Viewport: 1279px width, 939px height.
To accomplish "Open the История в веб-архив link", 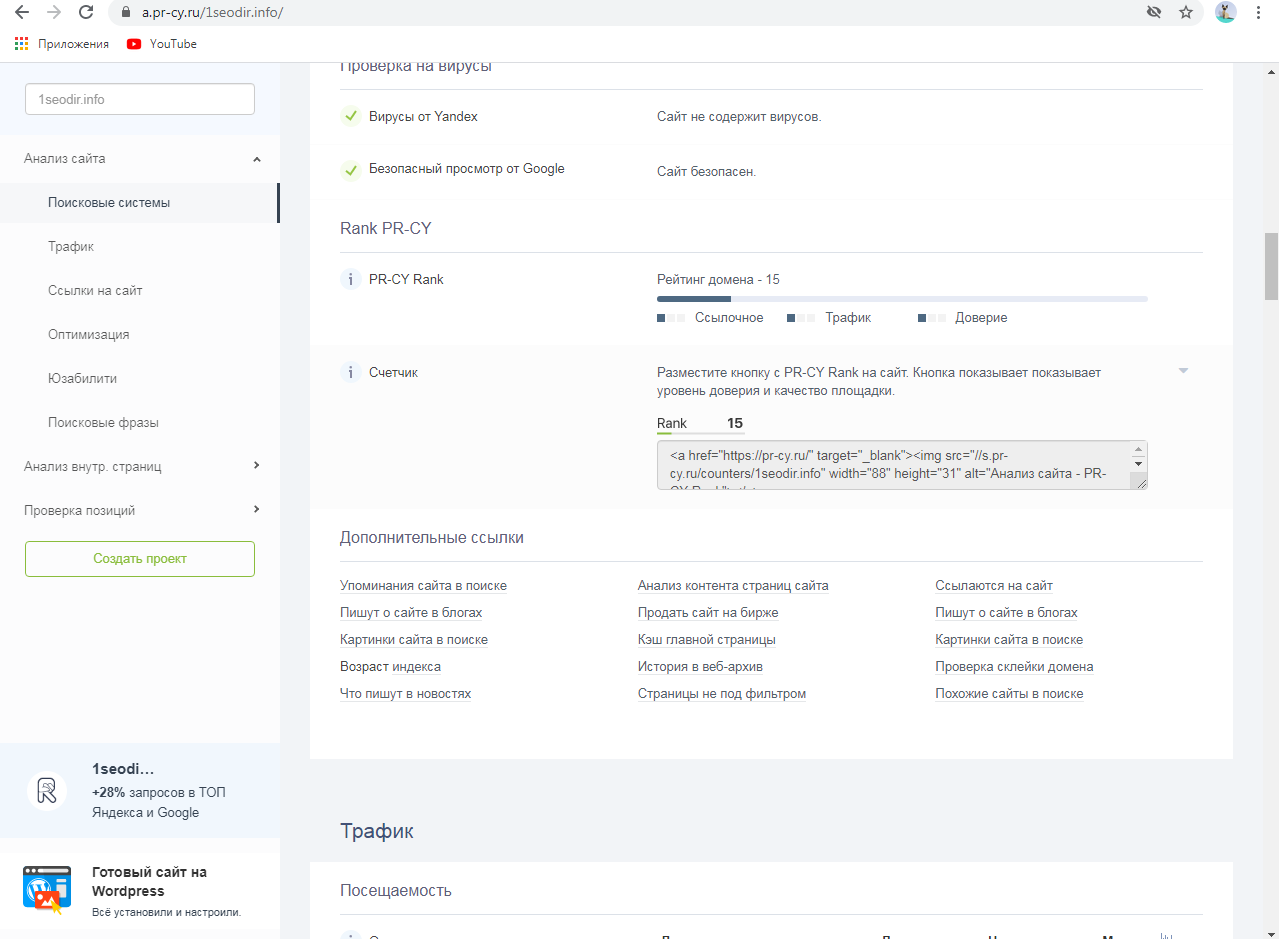I will (x=700, y=667).
